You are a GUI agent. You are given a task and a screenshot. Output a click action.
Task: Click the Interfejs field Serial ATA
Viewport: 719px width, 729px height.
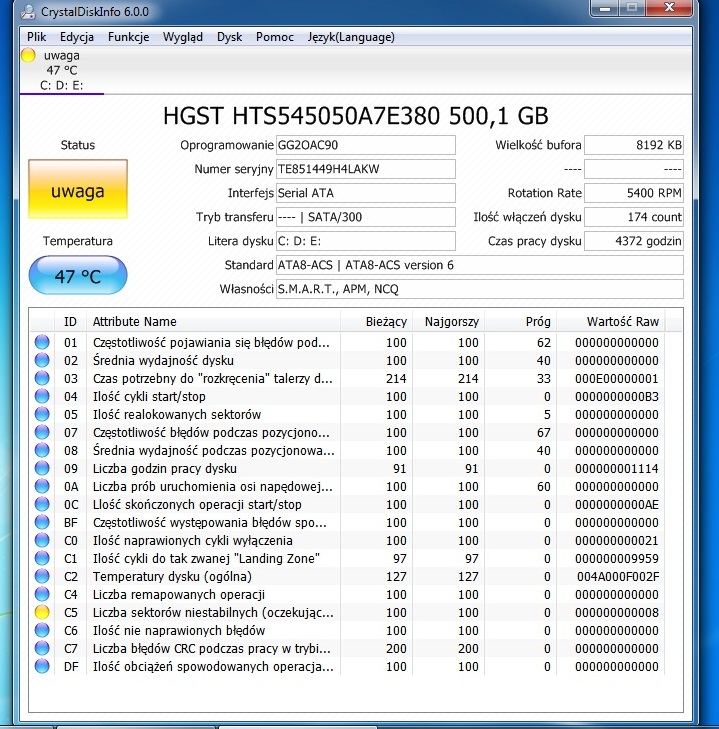click(366, 193)
